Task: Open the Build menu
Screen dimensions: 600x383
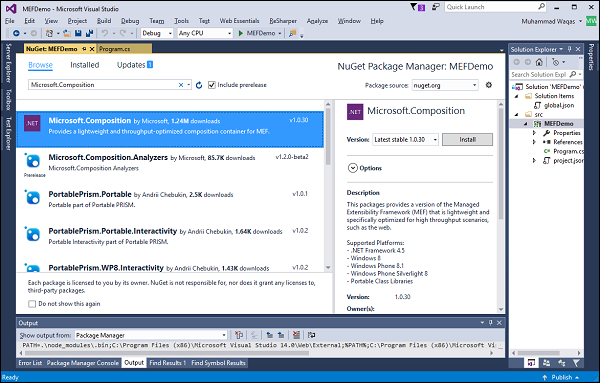Action: pos(104,21)
